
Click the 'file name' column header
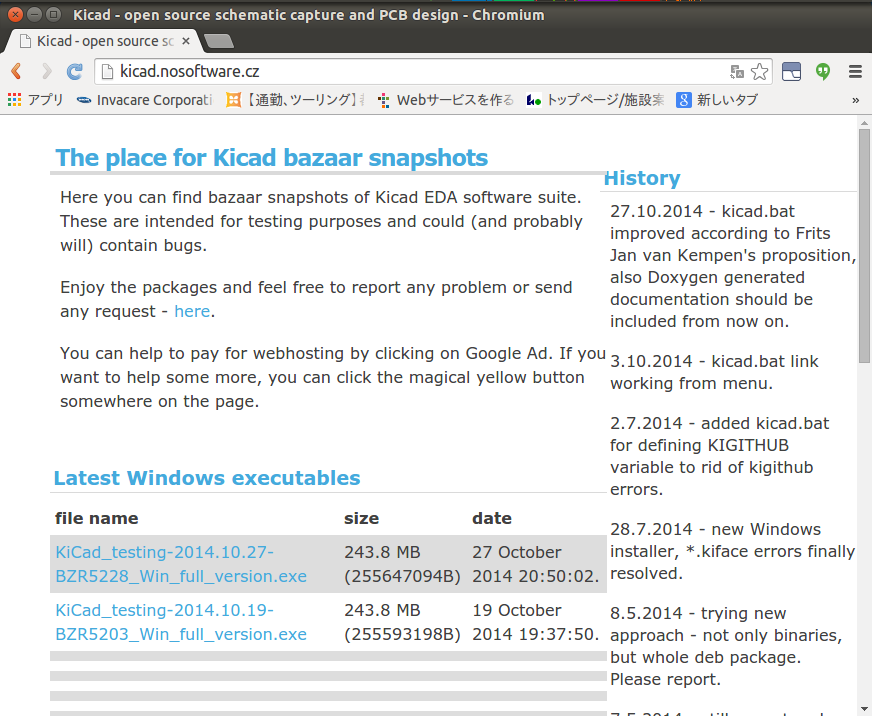pos(97,519)
